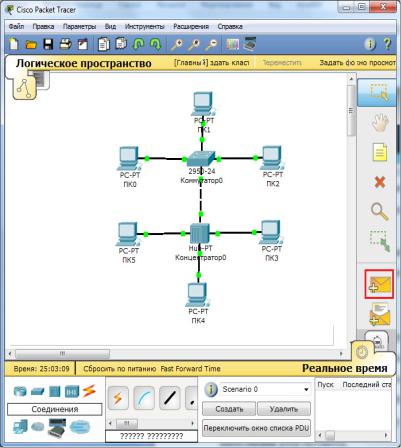Create a new file with toolbar icon
Image resolution: width=401 pixels, height=448 pixels.
(14, 44)
